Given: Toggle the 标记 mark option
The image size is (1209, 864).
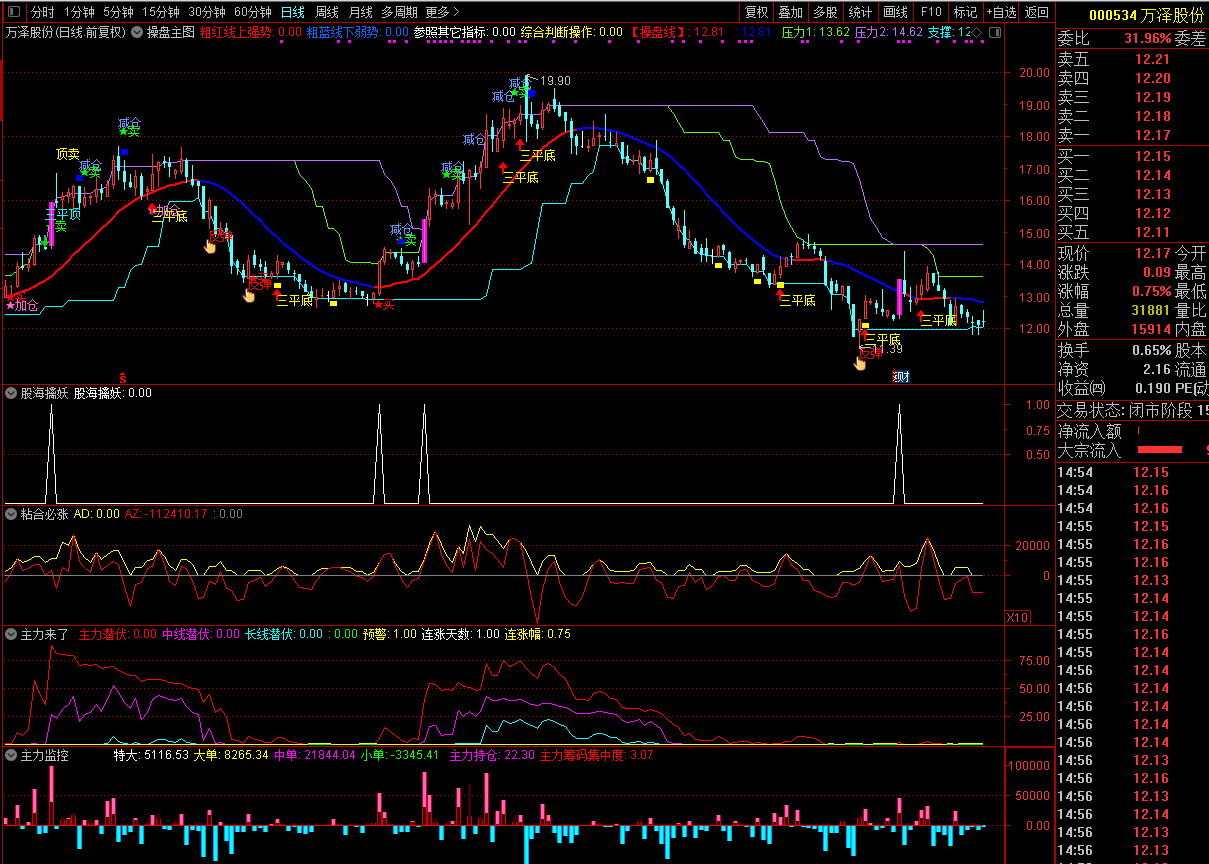Looking at the screenshot, I should [964, 12].
